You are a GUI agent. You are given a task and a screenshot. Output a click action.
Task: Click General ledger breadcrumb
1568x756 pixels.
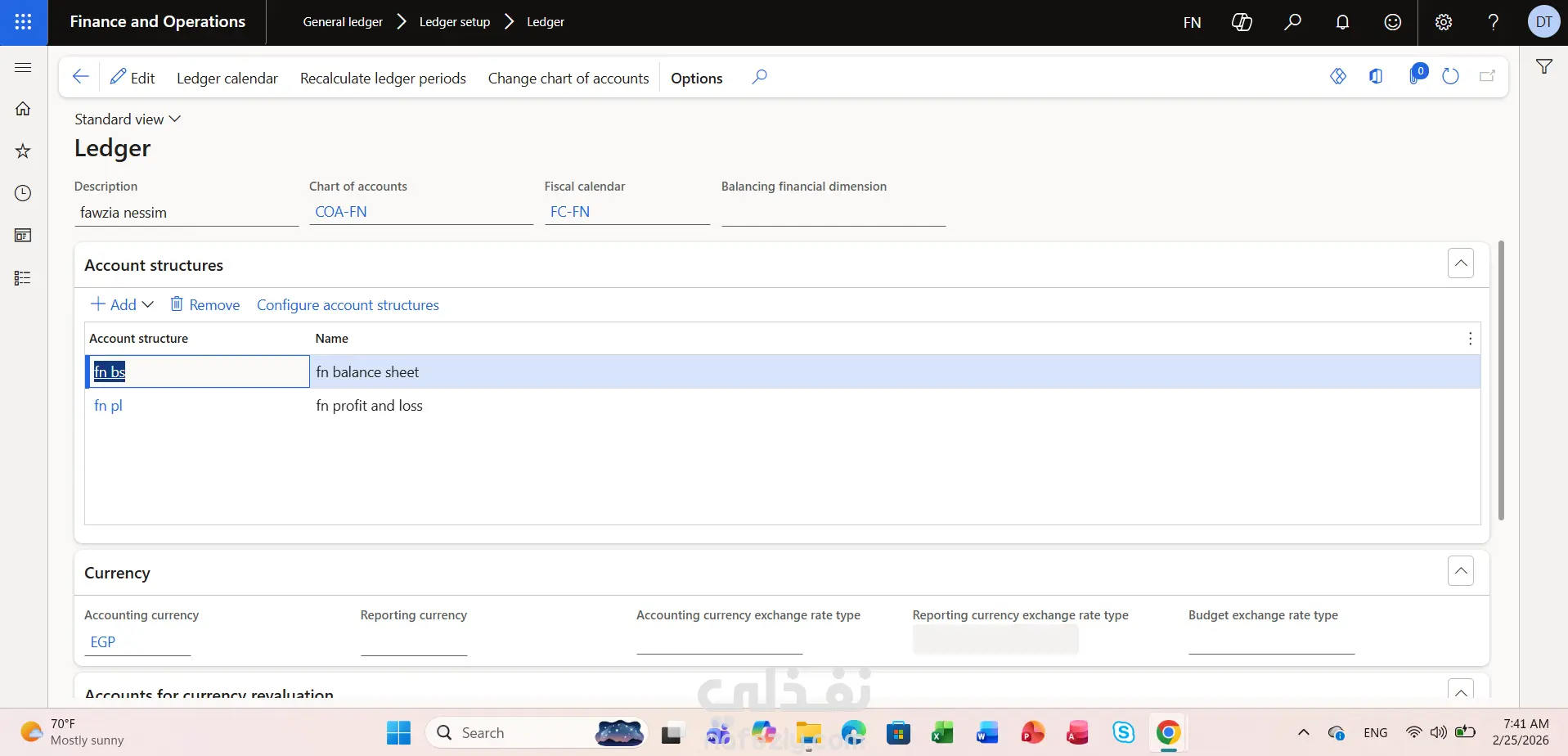(343, 22)
